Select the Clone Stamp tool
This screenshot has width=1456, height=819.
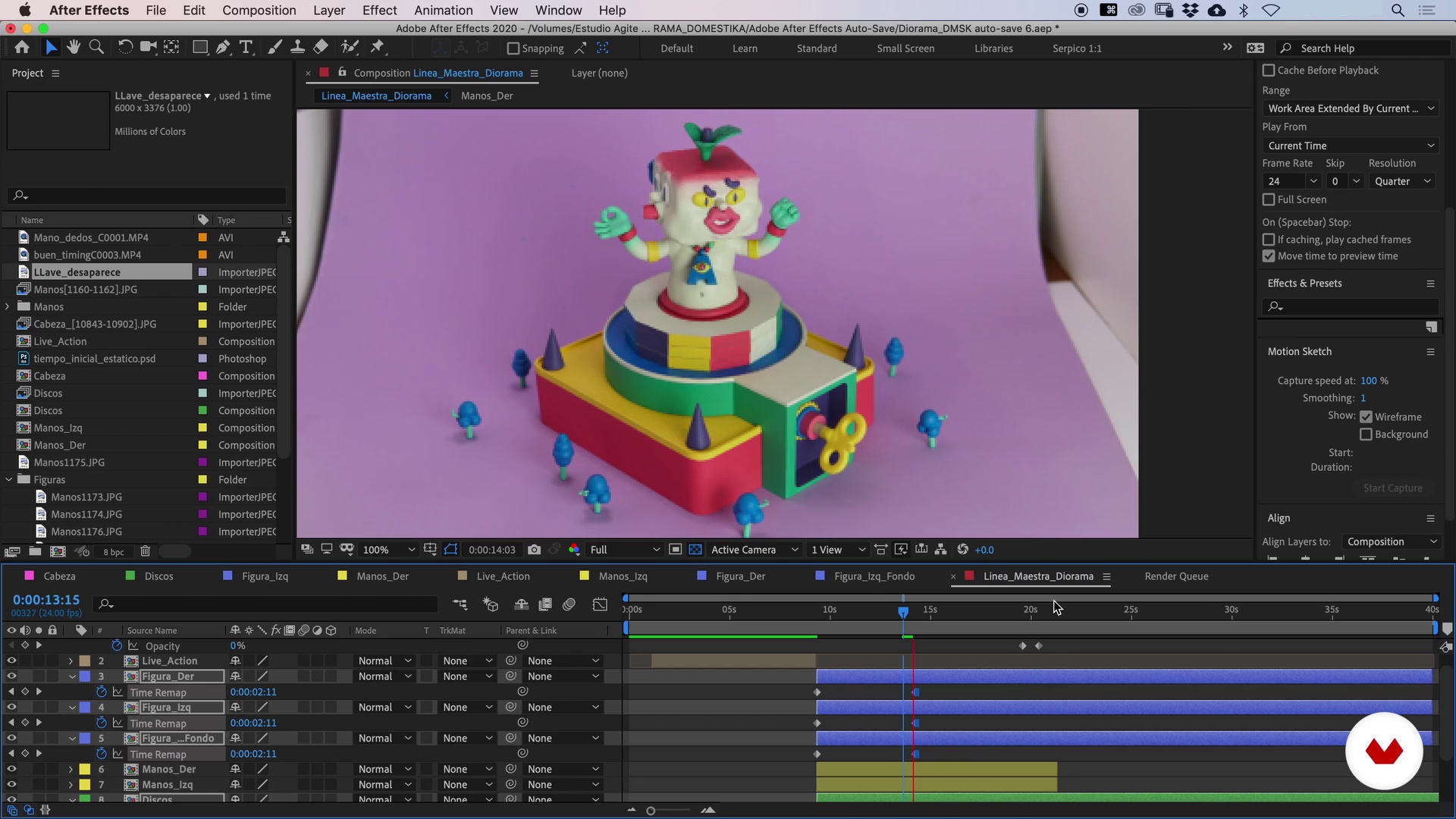tap(297, 47)
